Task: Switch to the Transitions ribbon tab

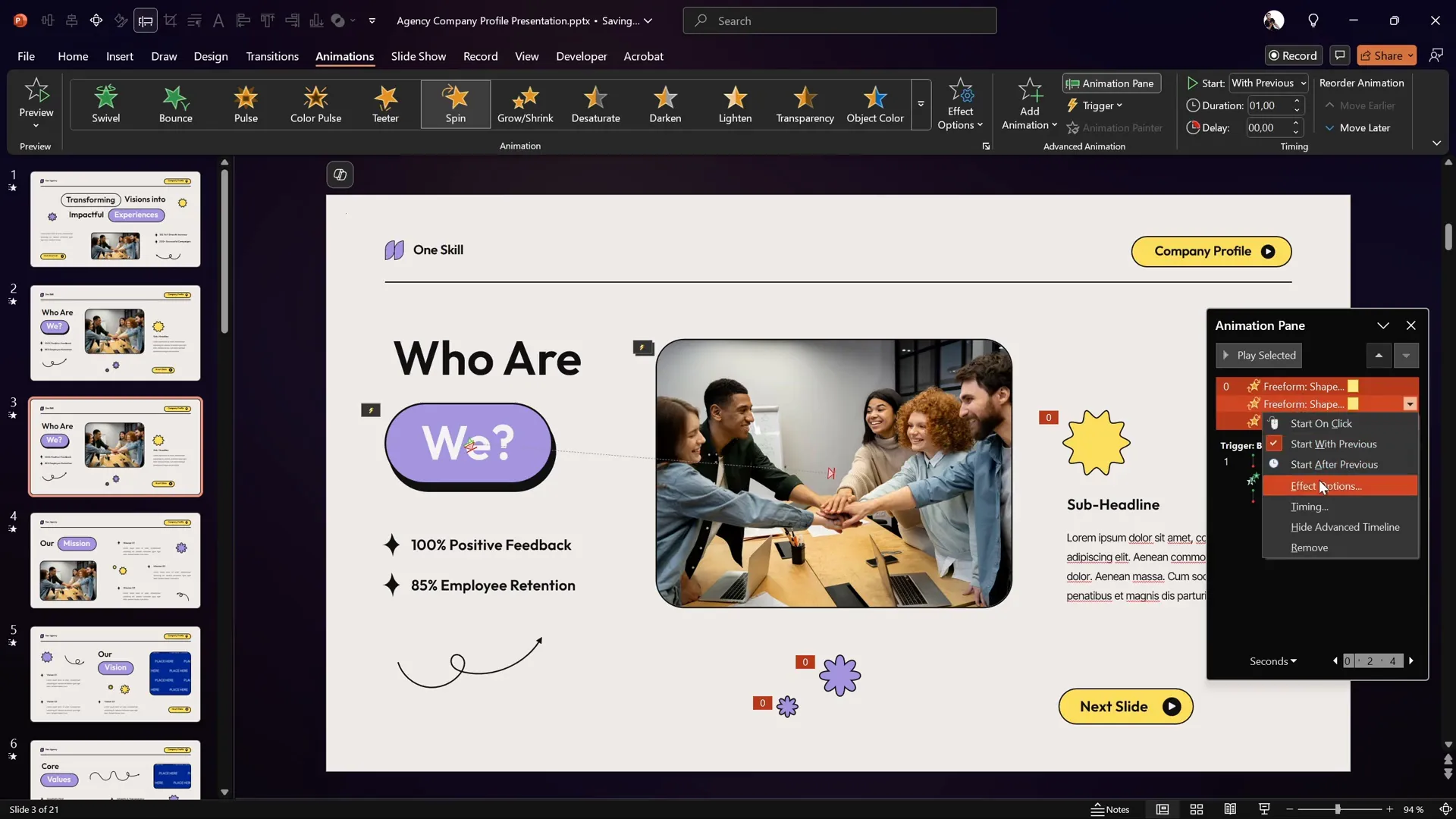Action: [x=272, y=56]
